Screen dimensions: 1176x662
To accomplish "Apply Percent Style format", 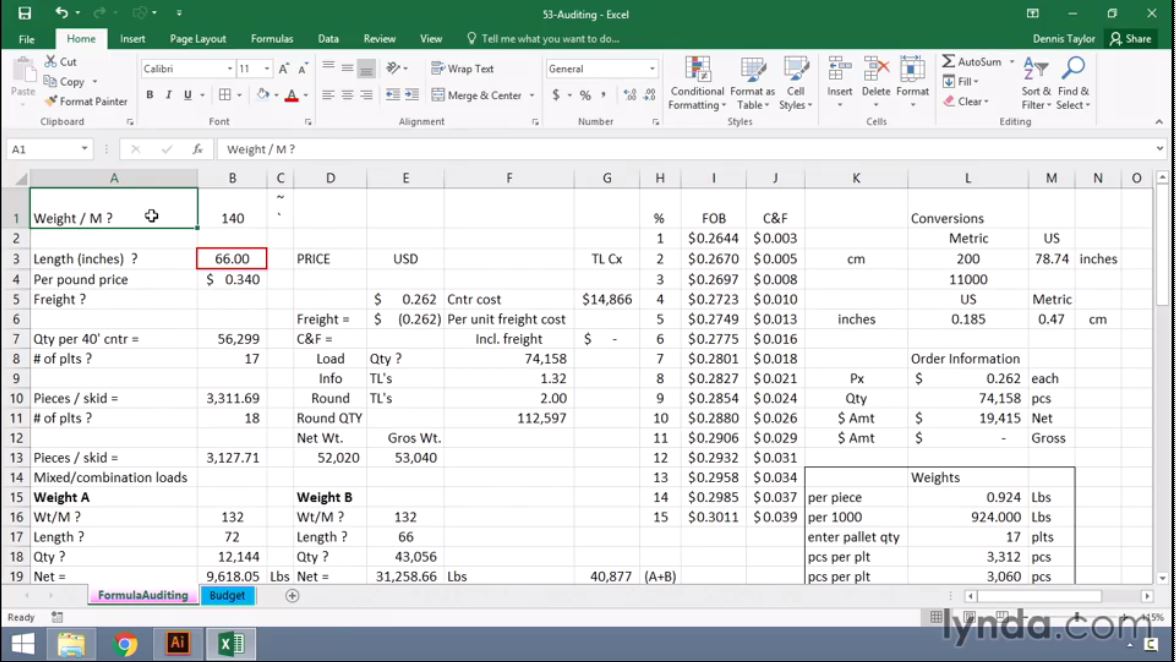I will click(x=585, y=95).
